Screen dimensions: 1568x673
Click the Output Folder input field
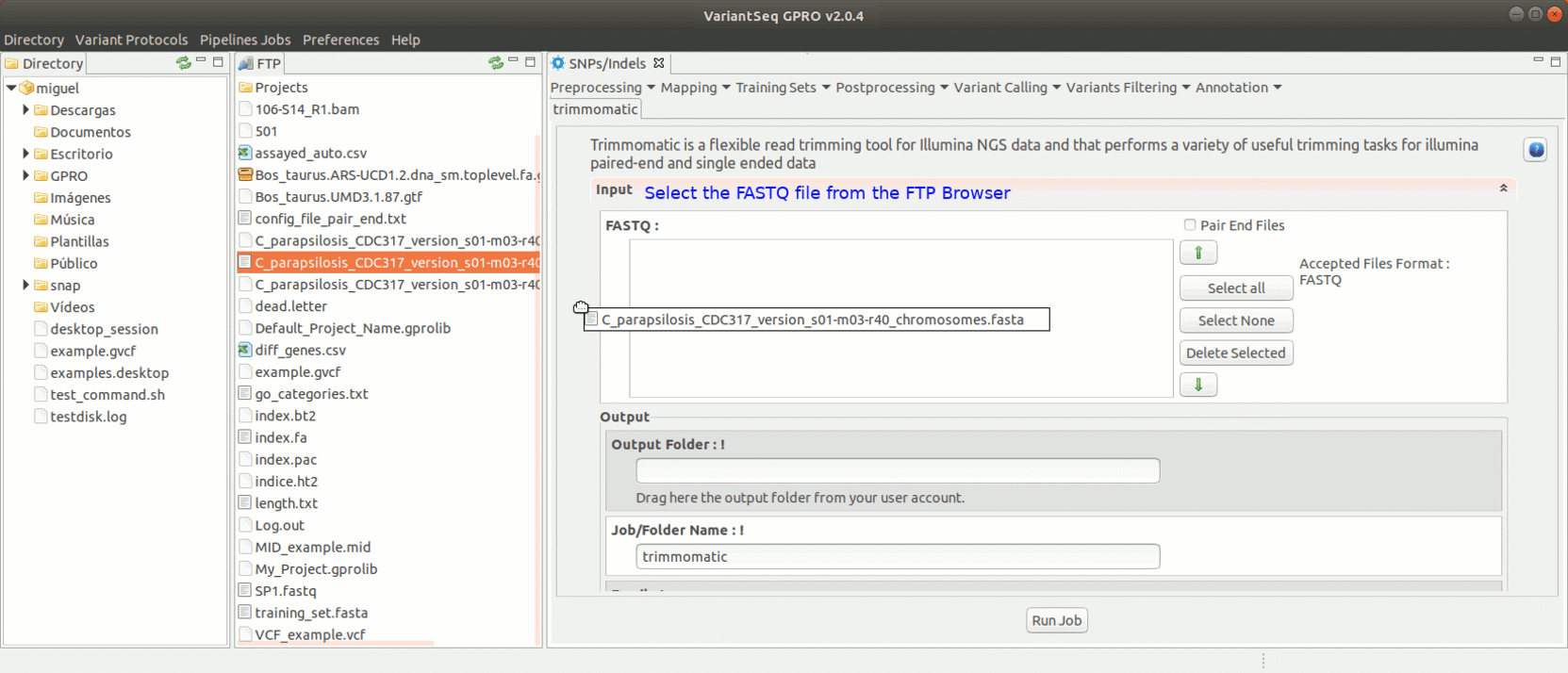898,470
